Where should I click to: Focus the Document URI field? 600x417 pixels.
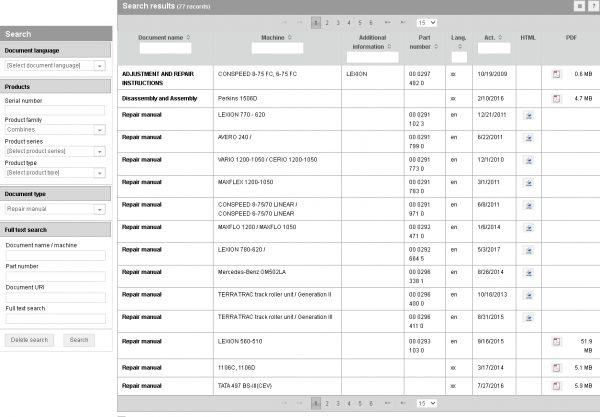click(x=55, y=297)
